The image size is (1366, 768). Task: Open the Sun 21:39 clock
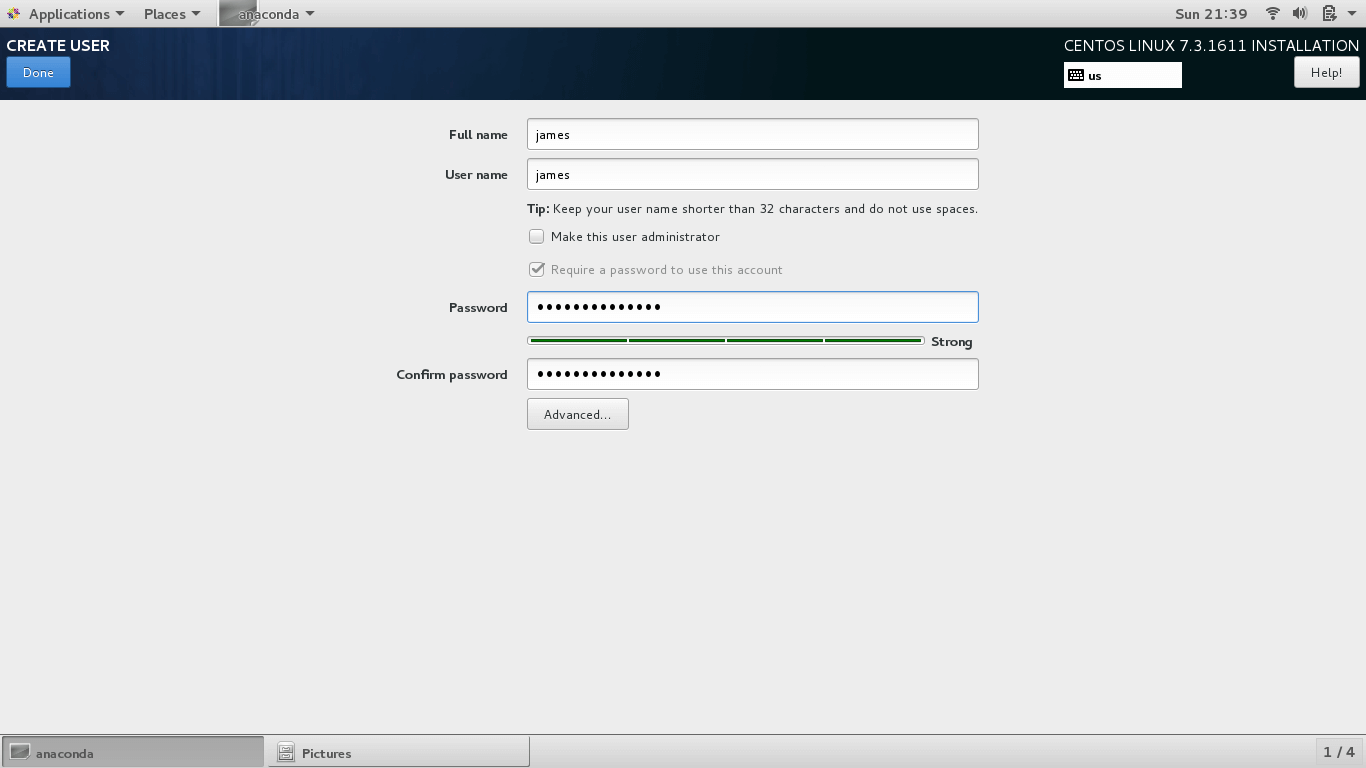coord(1211,14)
